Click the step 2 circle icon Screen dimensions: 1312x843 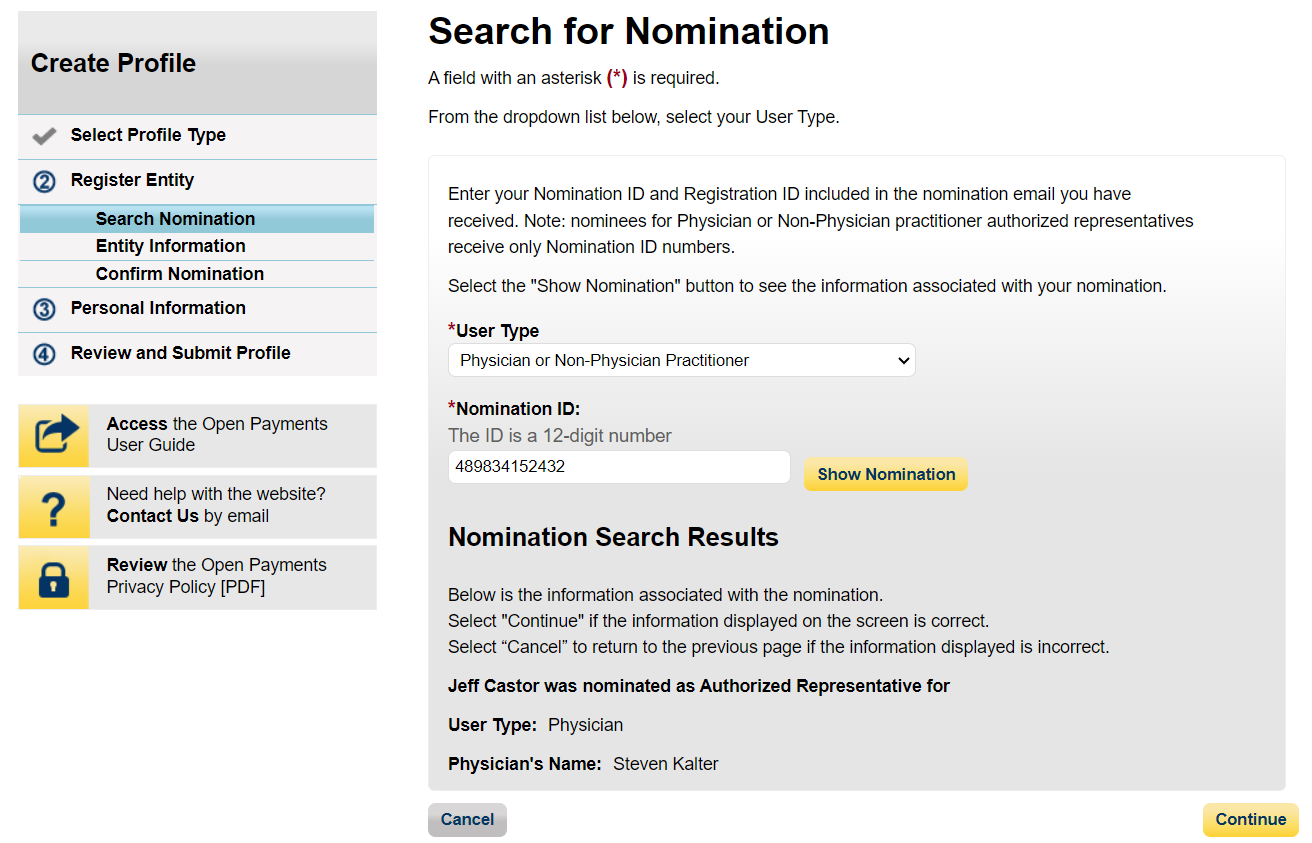44,181
